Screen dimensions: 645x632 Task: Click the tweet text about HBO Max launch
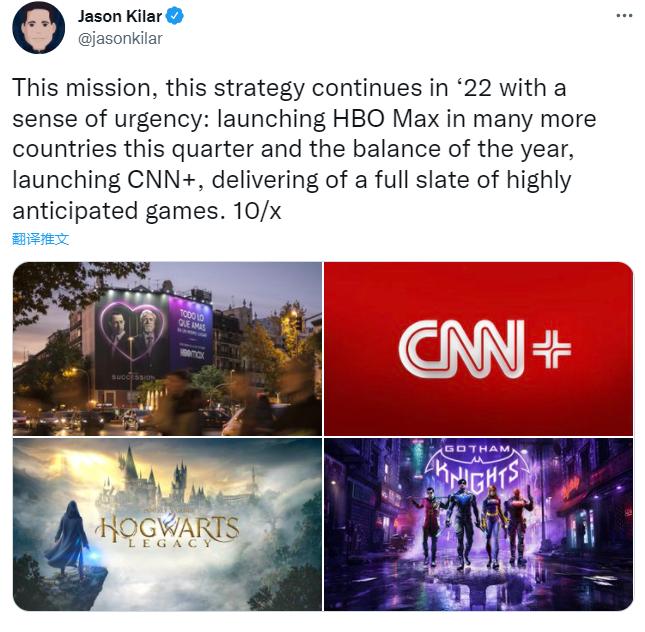(x=304, y=149)
